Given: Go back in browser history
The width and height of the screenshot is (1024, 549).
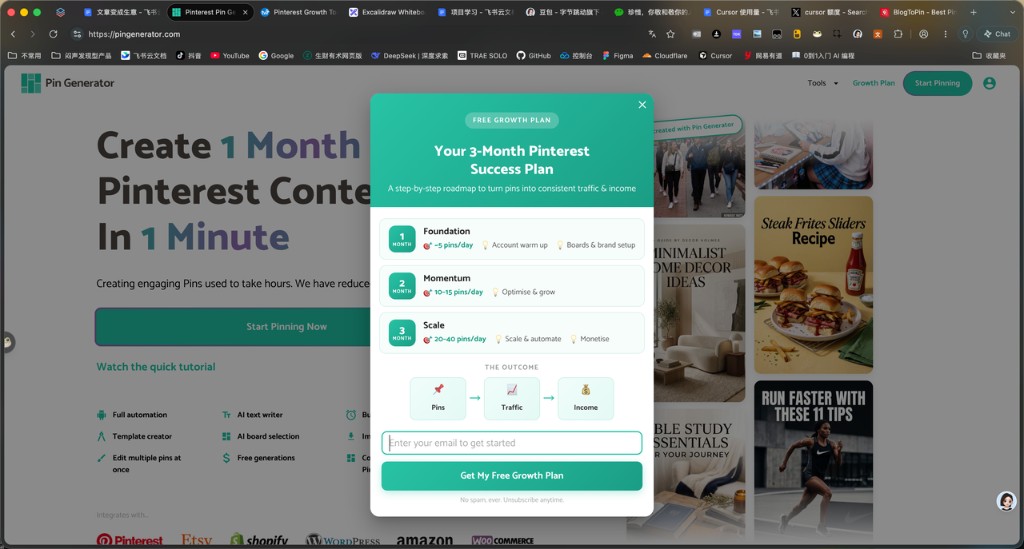Looking at the screenshot, I should point(13,34).
